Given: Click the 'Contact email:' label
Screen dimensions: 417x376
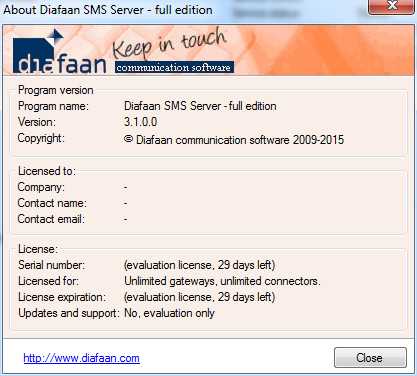Looking at the screenshot, I should tap(51, 219).
